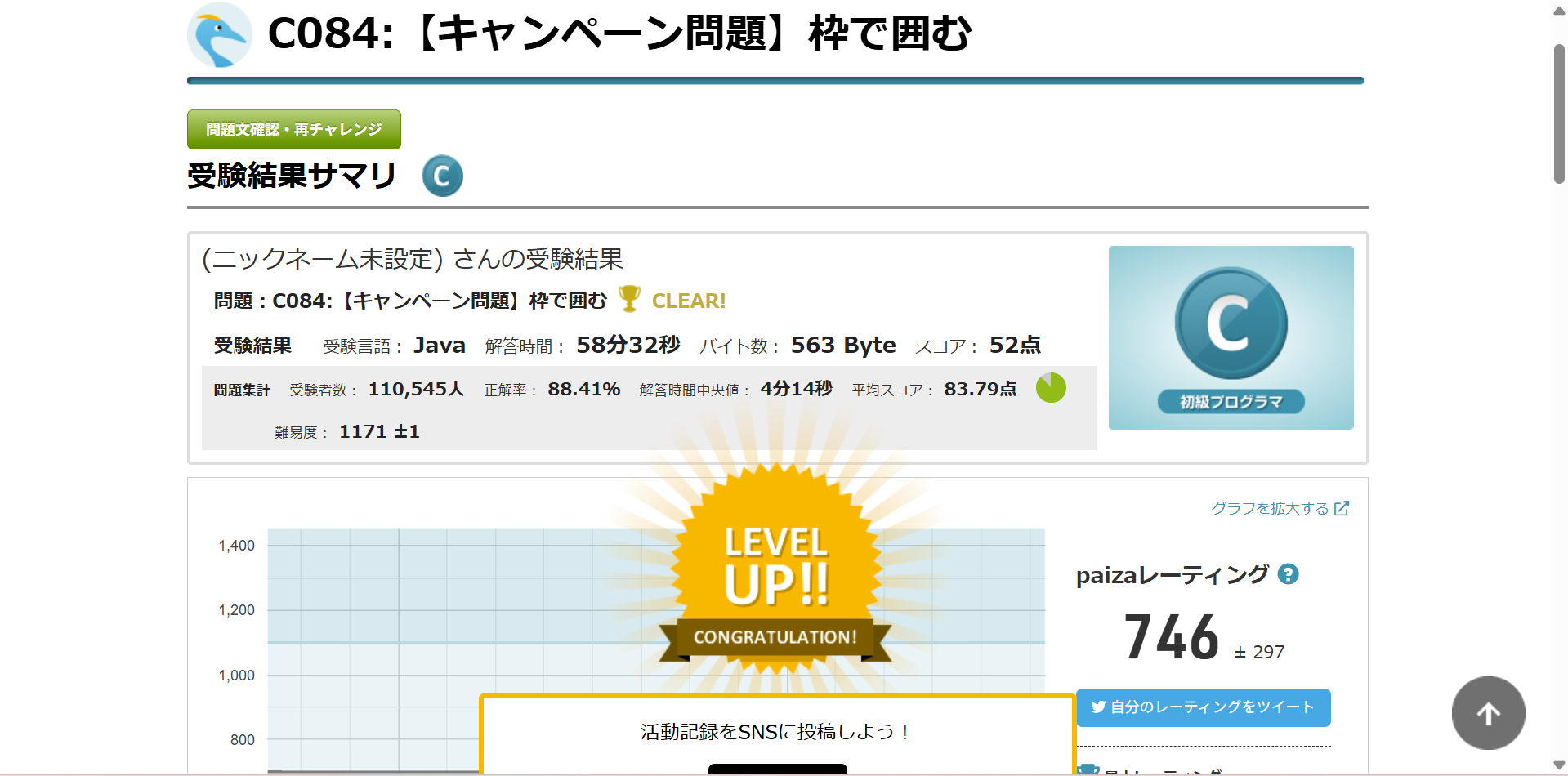This screenshot has width=1568, height=776.
Task: Click the gold trophy icon beside CLEAR!
Action: (629, 299)
